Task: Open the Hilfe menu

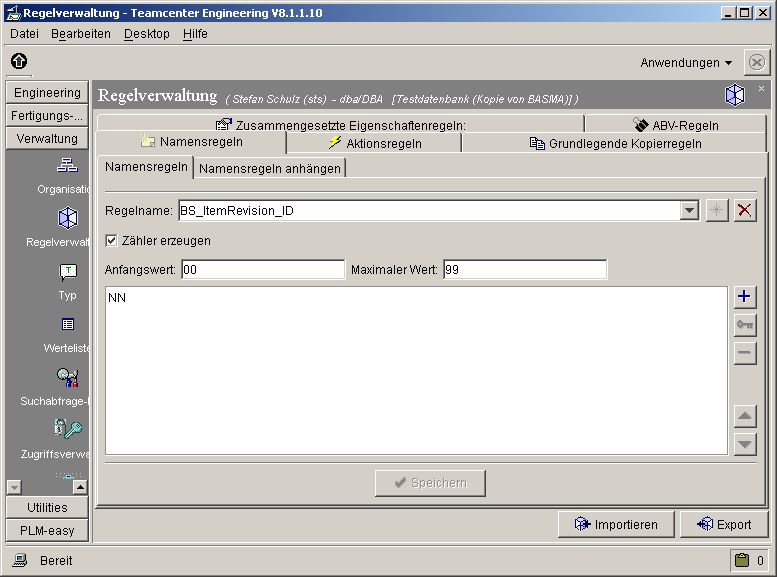Action: [195, 34]
